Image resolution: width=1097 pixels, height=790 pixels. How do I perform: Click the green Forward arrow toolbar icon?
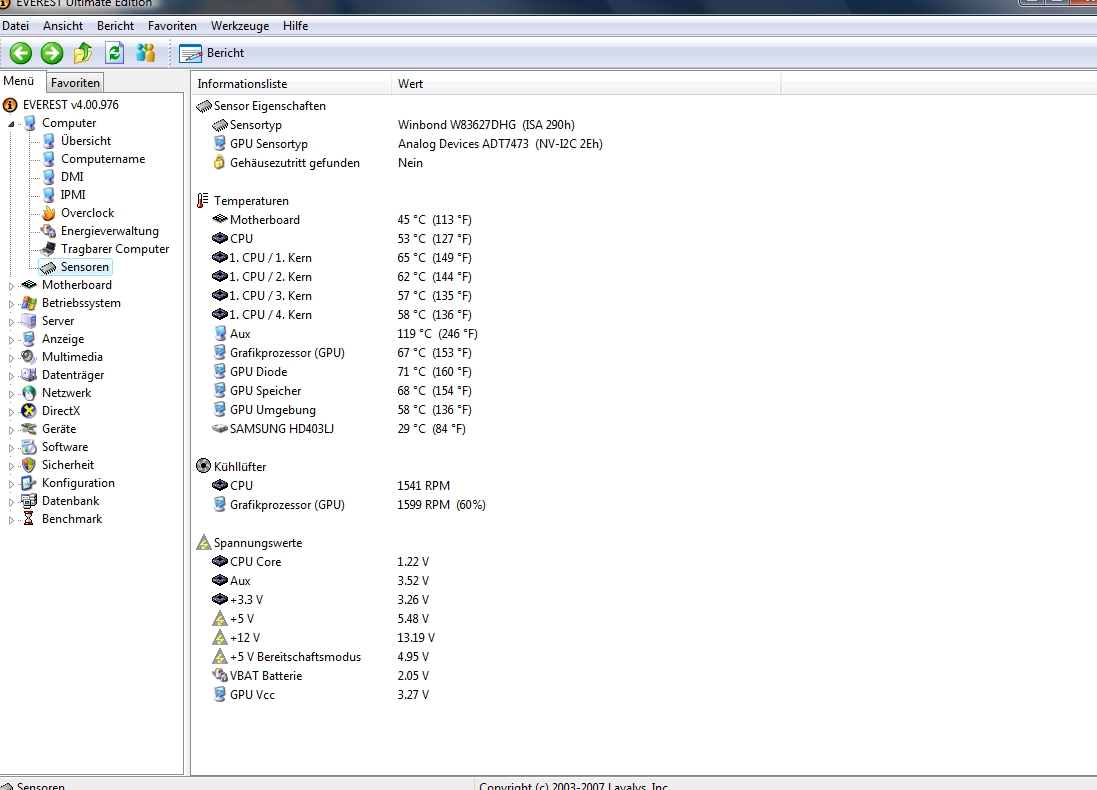pos(52,52)
